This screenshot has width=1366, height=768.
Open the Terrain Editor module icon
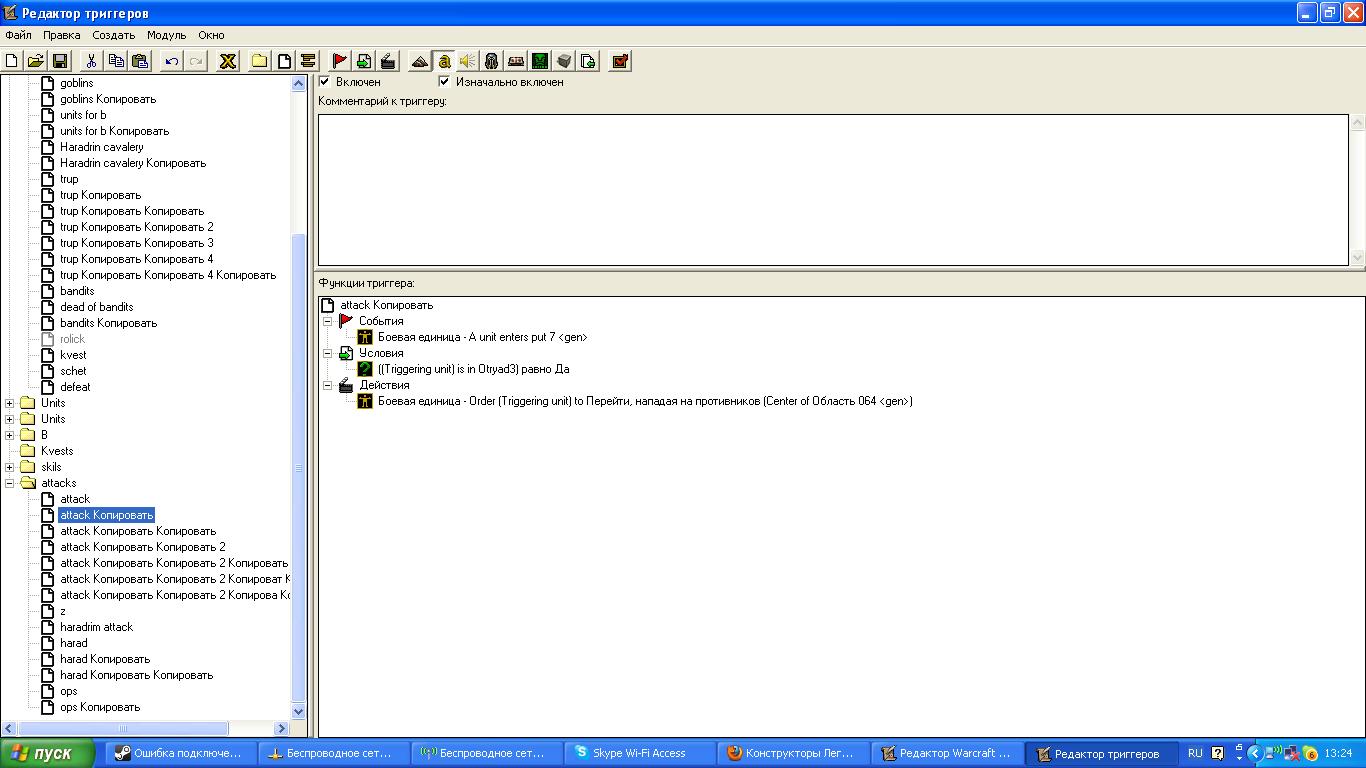click(x=420, y=61)
